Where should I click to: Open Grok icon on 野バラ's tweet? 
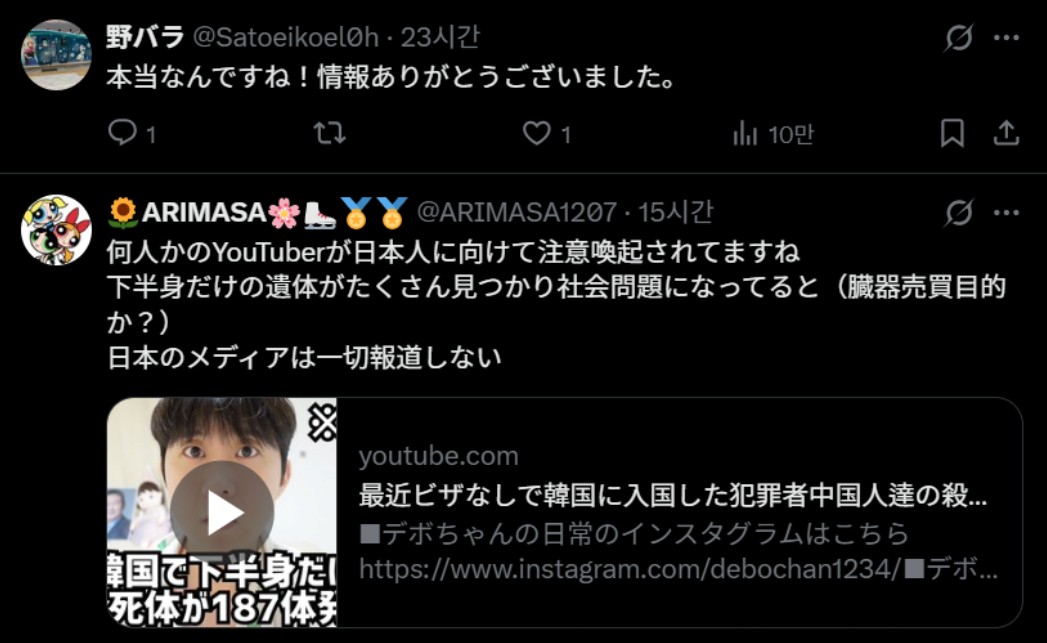[x=958, y=37]
